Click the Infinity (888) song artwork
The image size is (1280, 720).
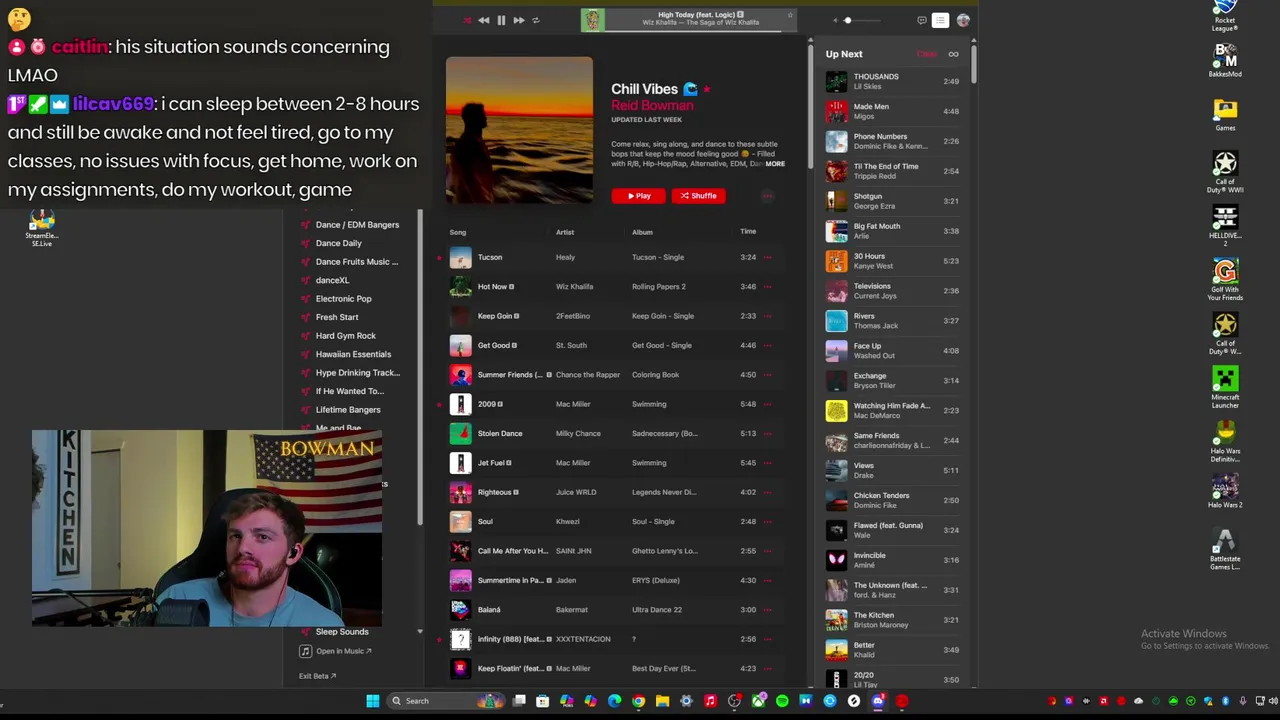point(460,639)
